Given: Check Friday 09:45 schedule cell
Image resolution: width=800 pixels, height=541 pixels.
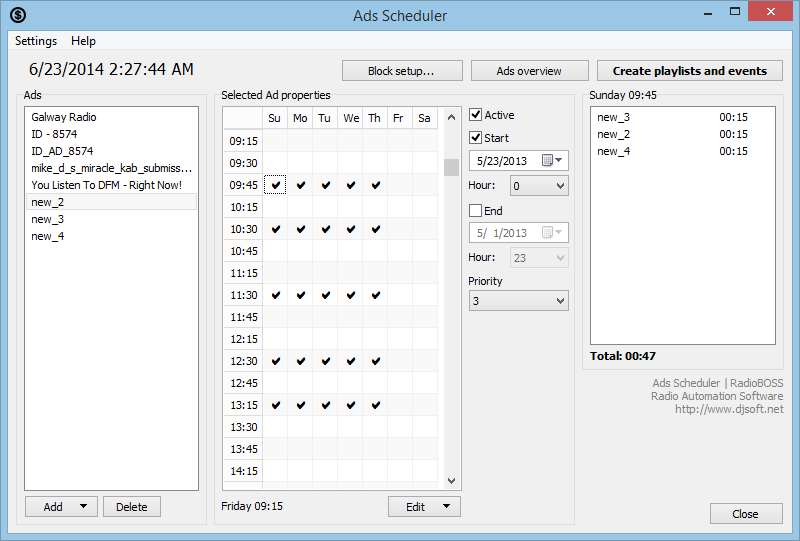Looking at the screenshot, I should [400, 185].
